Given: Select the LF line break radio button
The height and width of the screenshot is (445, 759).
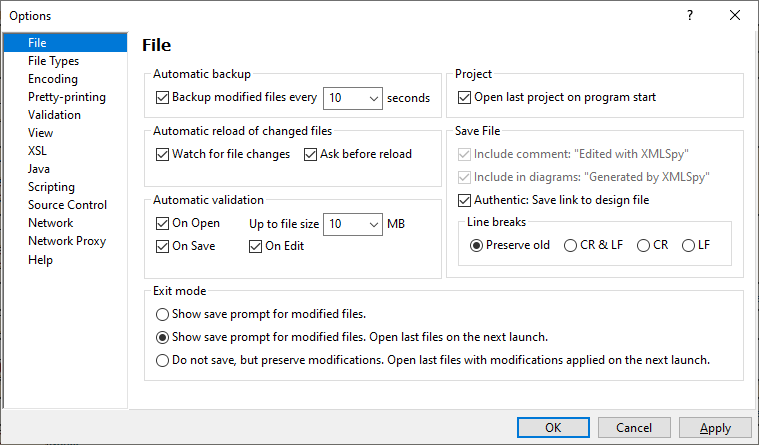Looking at the screenshot, I should (x=688, y=245).
